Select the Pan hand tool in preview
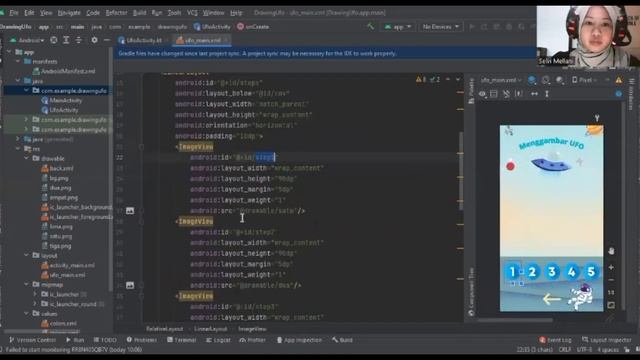The image size is (640, 360). 611,251
